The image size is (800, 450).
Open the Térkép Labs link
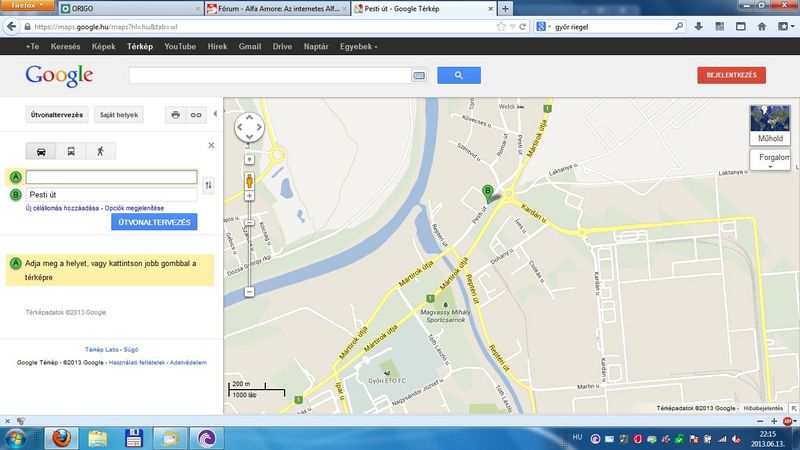(102, 349)
